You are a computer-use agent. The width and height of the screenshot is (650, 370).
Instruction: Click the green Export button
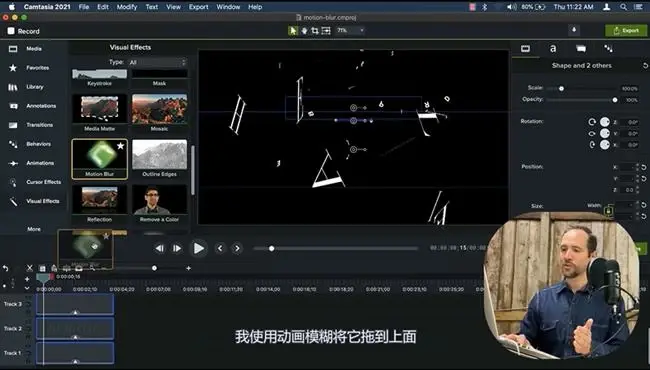(x=626, y=31)
